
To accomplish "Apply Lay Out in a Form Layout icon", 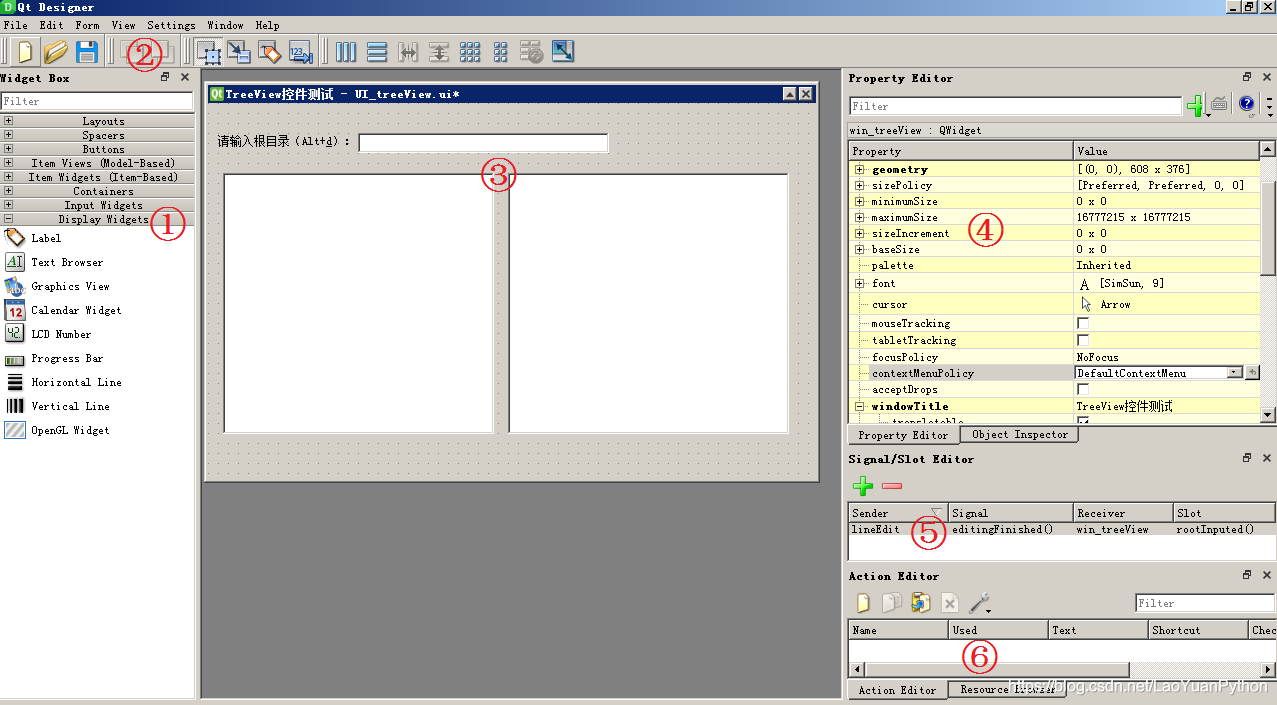I will [x=501, y=51].
